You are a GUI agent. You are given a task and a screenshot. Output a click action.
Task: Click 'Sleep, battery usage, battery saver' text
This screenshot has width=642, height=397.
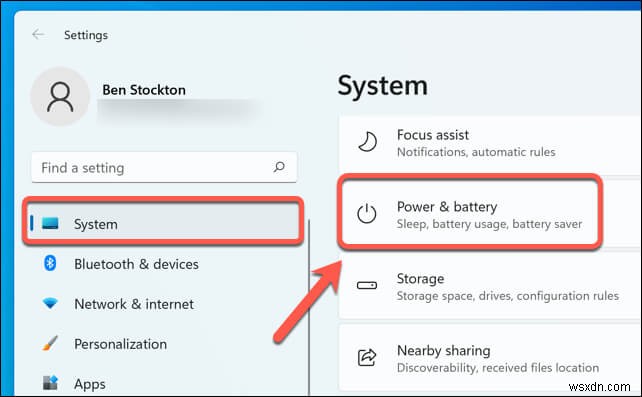pyautogui.click(x=489, y=224)
